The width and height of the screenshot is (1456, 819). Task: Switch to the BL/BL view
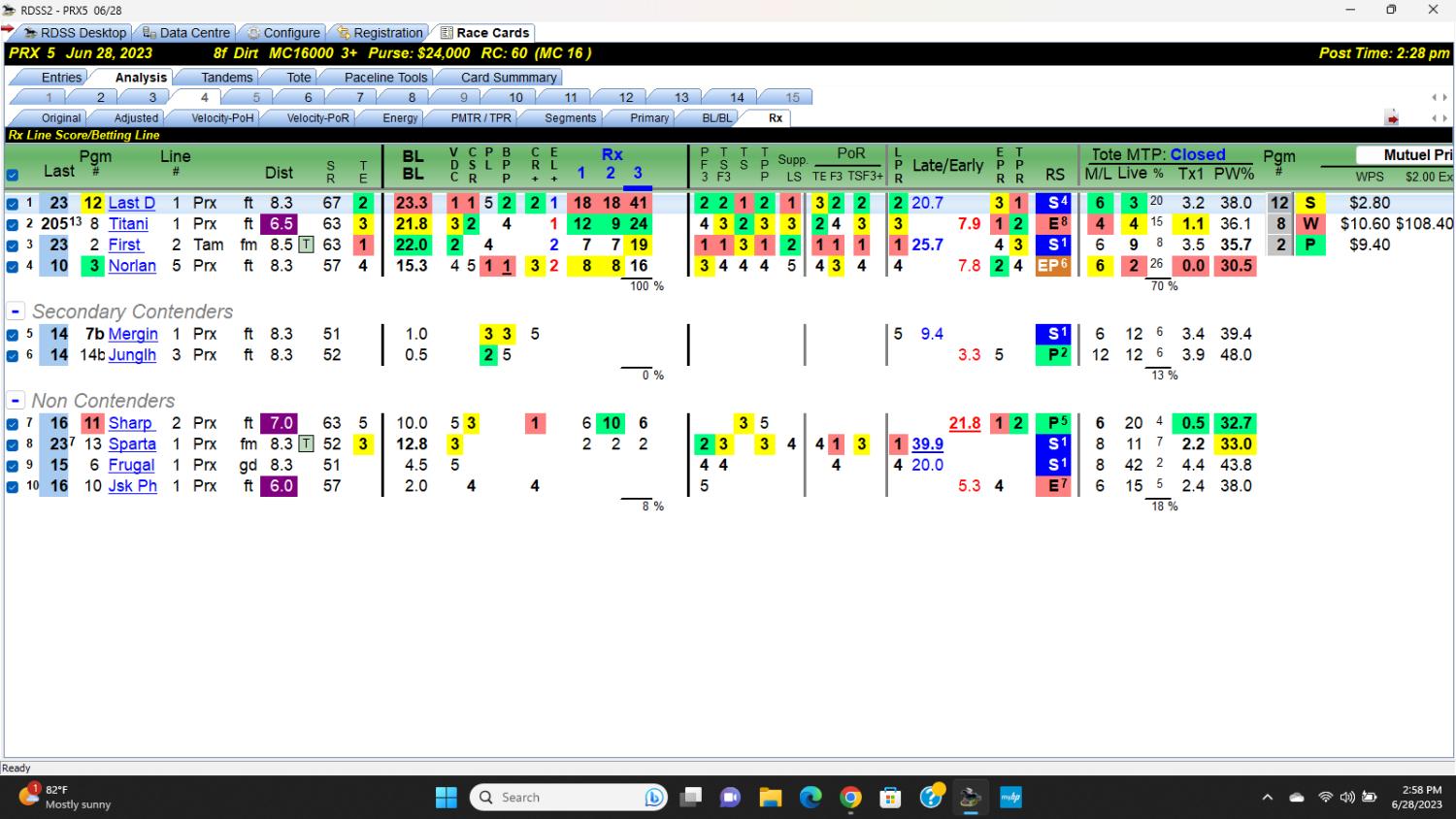(717, 117)
